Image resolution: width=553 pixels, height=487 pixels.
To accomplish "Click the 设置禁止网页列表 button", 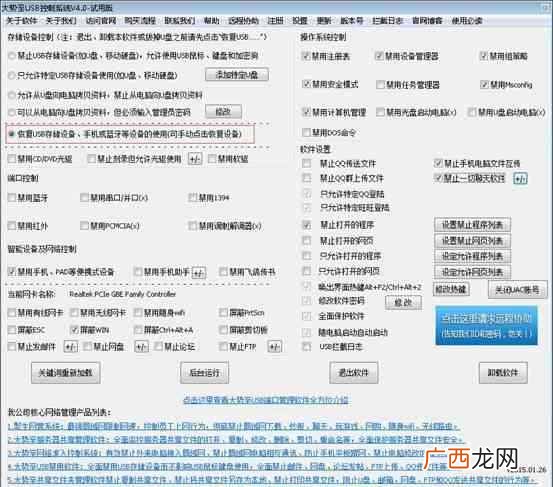I will 472,241.
